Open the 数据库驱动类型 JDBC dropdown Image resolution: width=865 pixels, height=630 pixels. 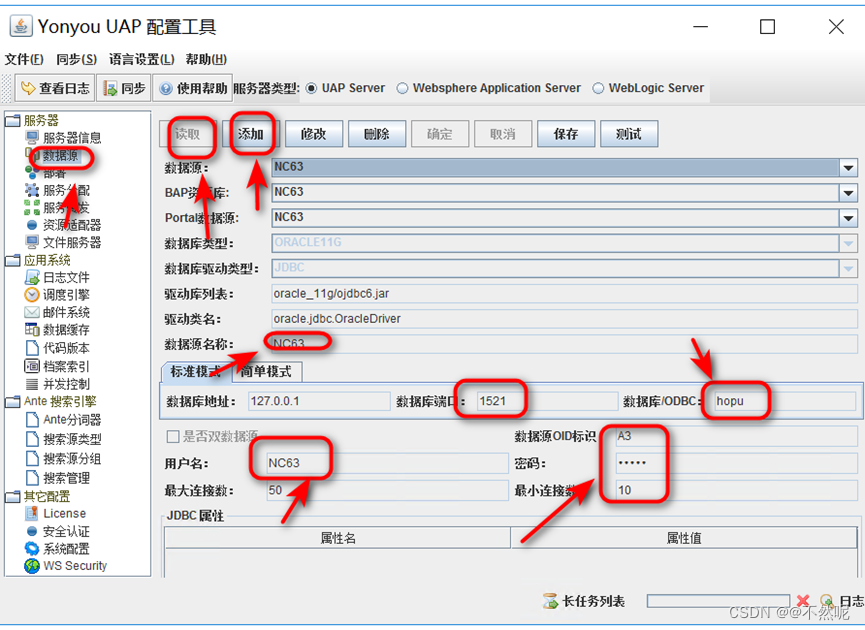point(564,268)
